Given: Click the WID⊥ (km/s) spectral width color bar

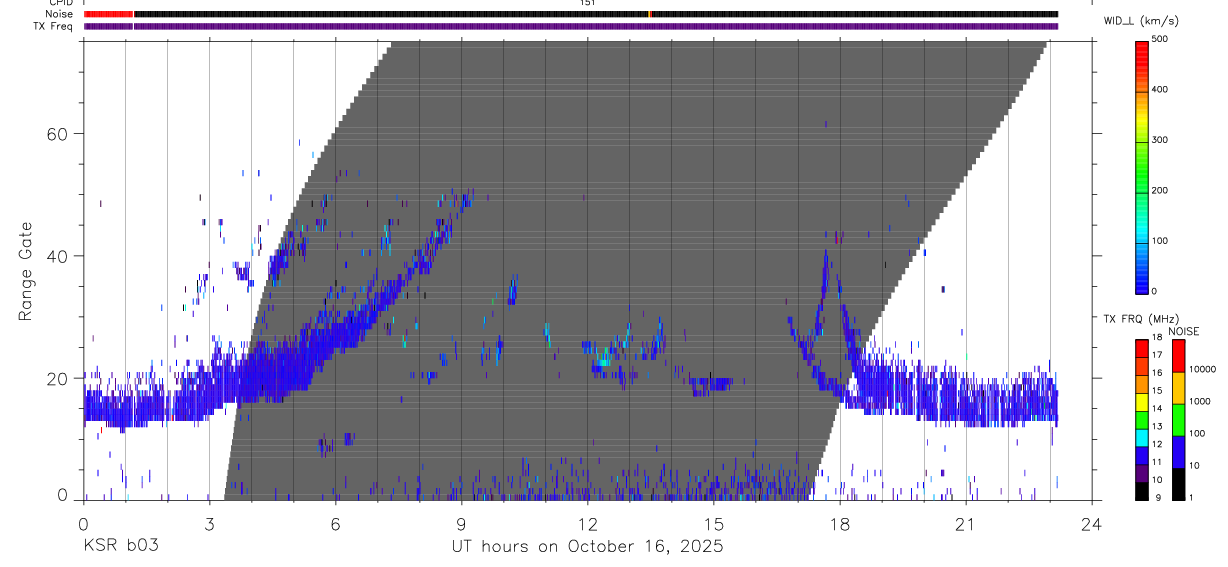Looking at the screenshot, I should tap(1142, 166).
